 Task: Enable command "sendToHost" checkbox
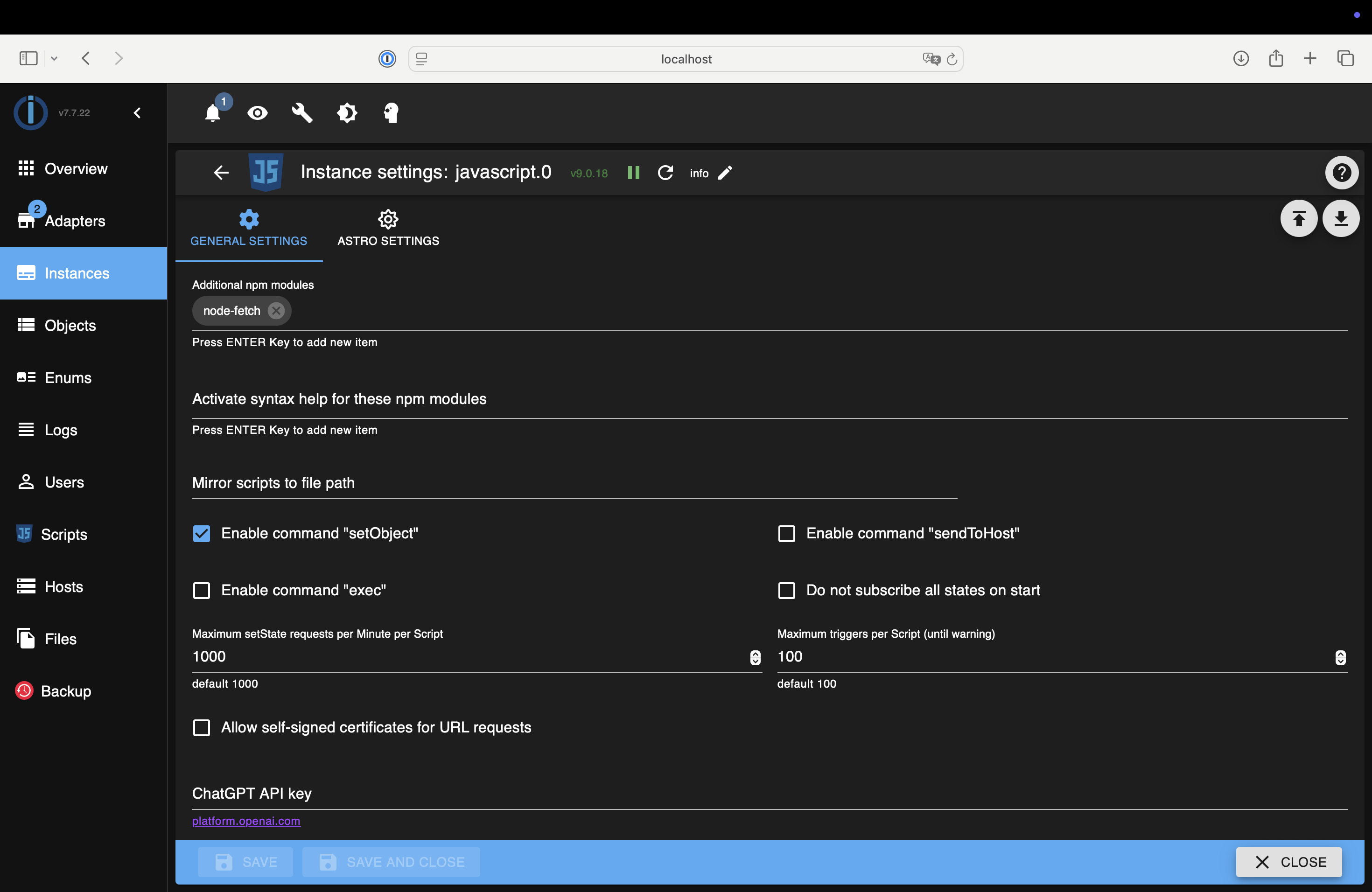click(x=786, y=534)
